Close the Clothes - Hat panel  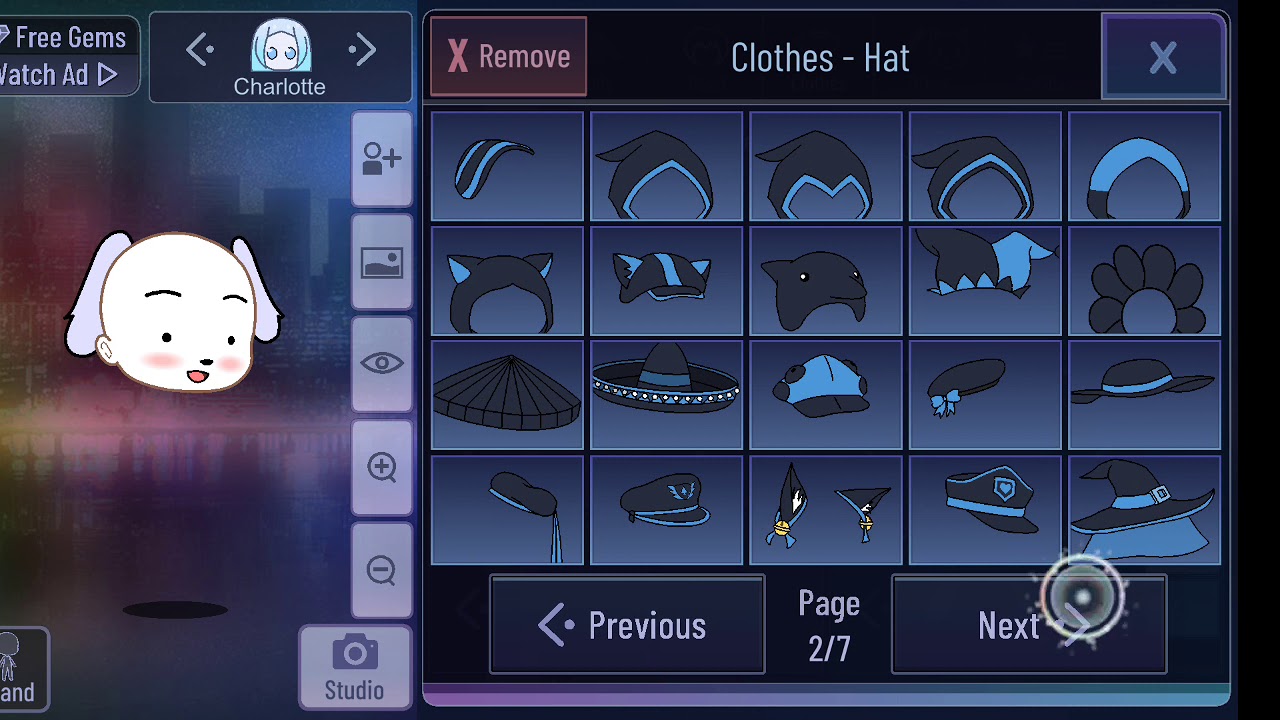(1163, 57)
